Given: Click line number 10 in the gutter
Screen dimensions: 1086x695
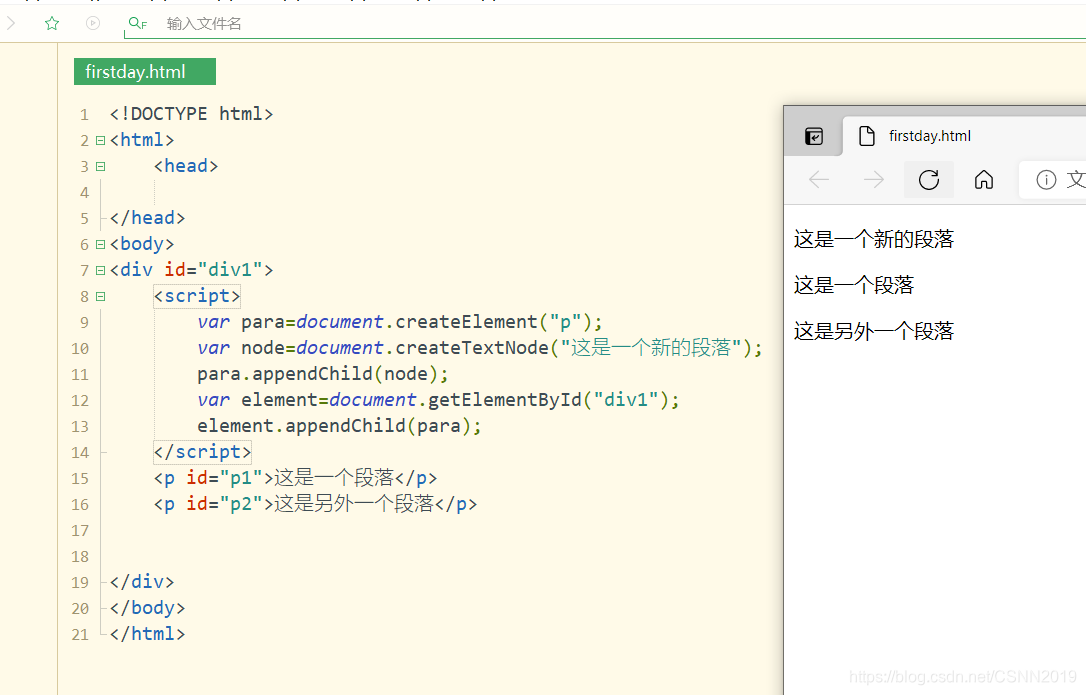Looking at the screenshot, I should tap(80, 349).
